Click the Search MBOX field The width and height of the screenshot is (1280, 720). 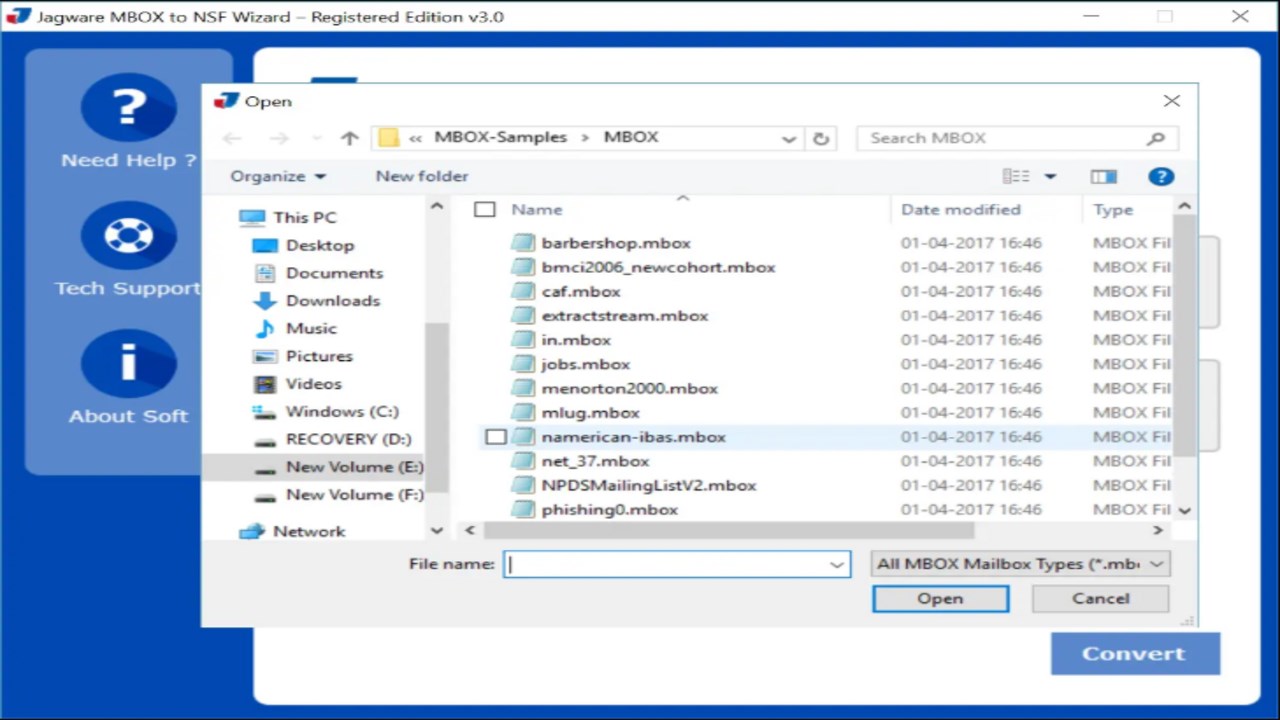click(x=1017, y=138)
